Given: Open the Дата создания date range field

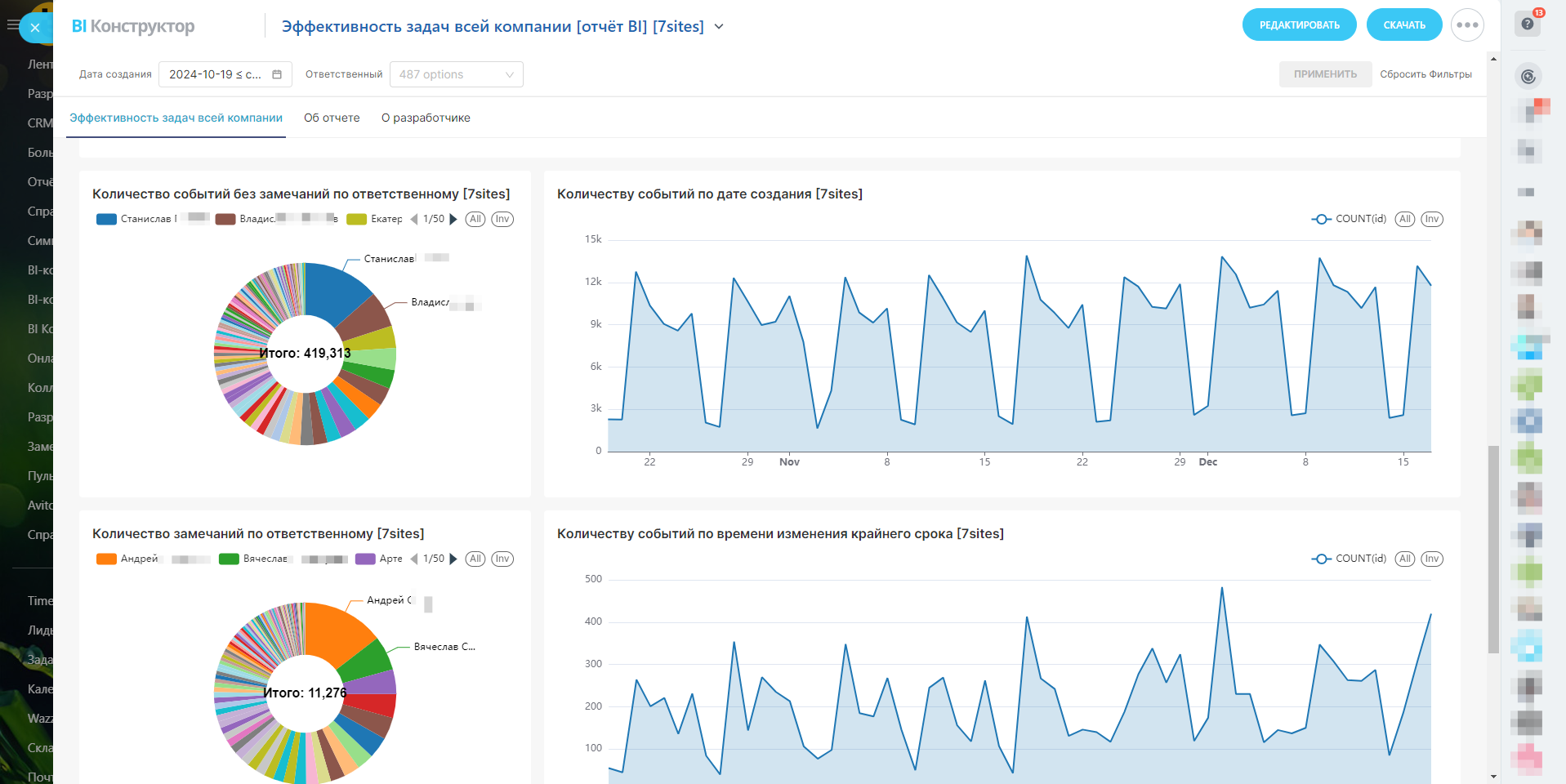Looking at the screenshot, I should 216,74.
